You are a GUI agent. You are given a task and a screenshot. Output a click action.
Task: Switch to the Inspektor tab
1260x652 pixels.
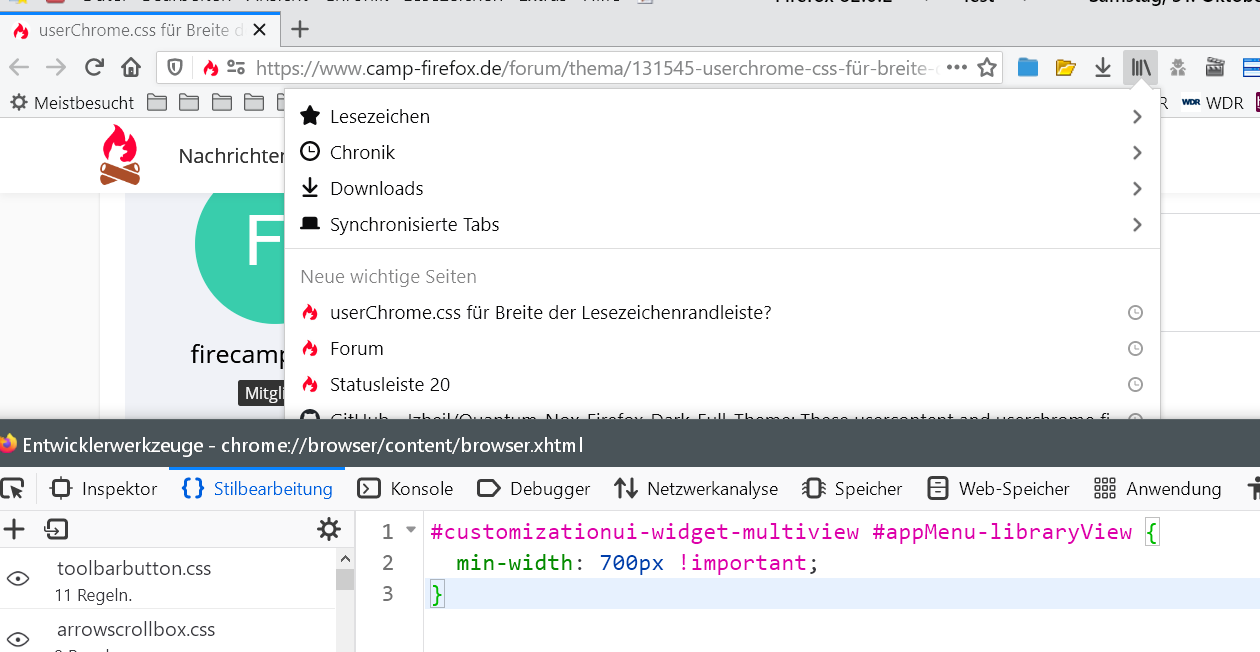(105, 488)
